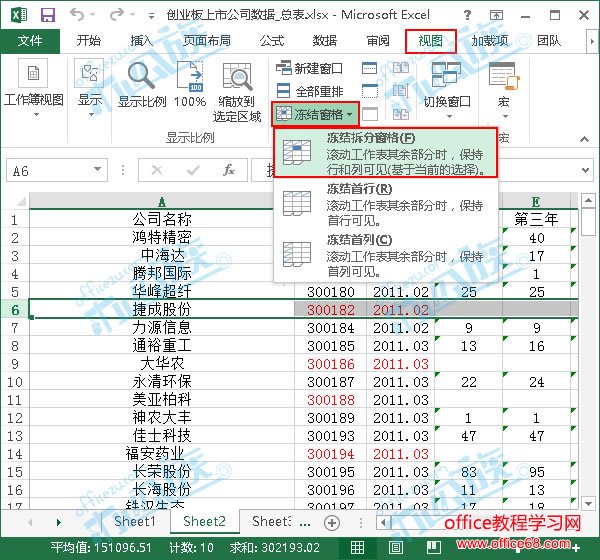The width and height of the screenshot is (600, 560).
Task: Collapse the ribbon with the up chevron
Action: (x=584, y=139)
